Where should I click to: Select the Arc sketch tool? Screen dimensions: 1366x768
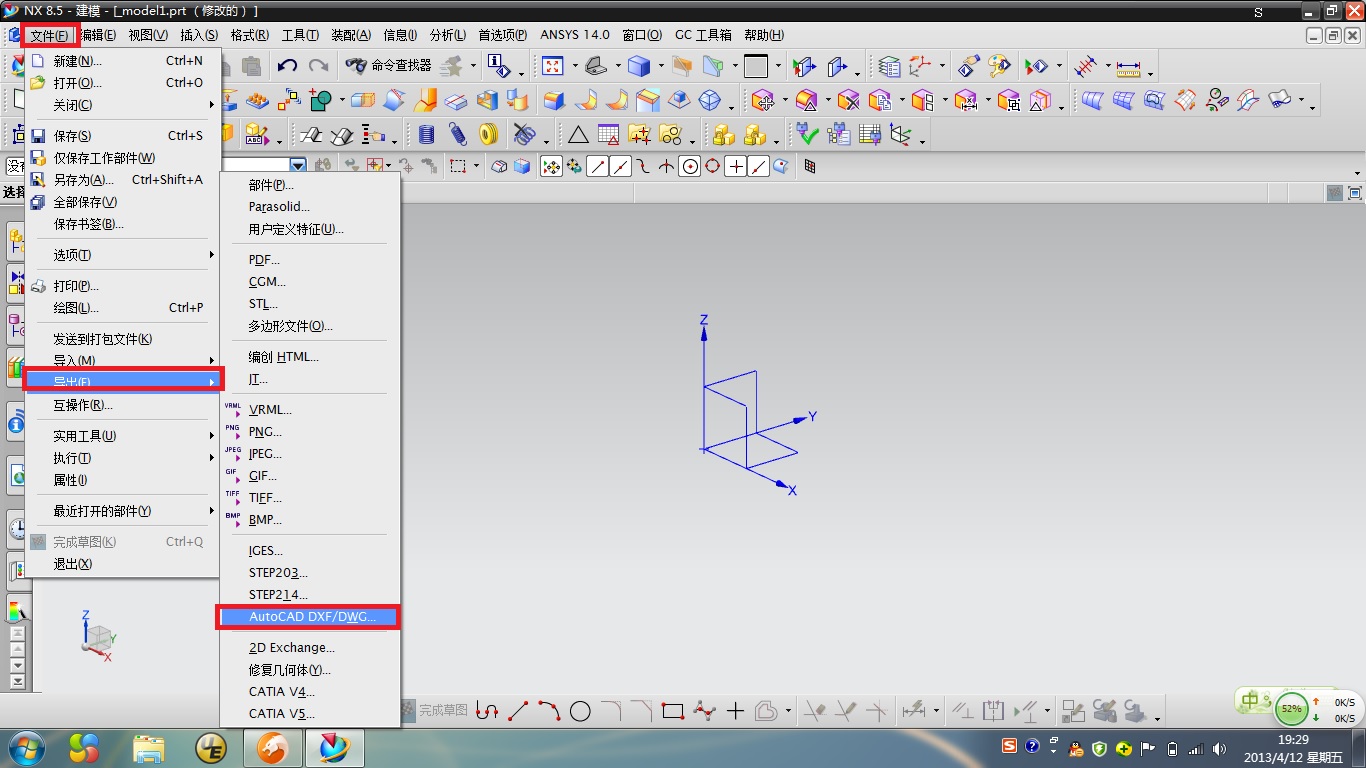pyautogui.click(x=549, y=711)
